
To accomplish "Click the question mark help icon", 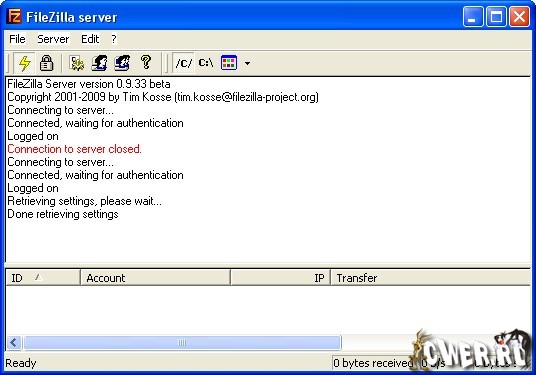I will coord(146,63).
